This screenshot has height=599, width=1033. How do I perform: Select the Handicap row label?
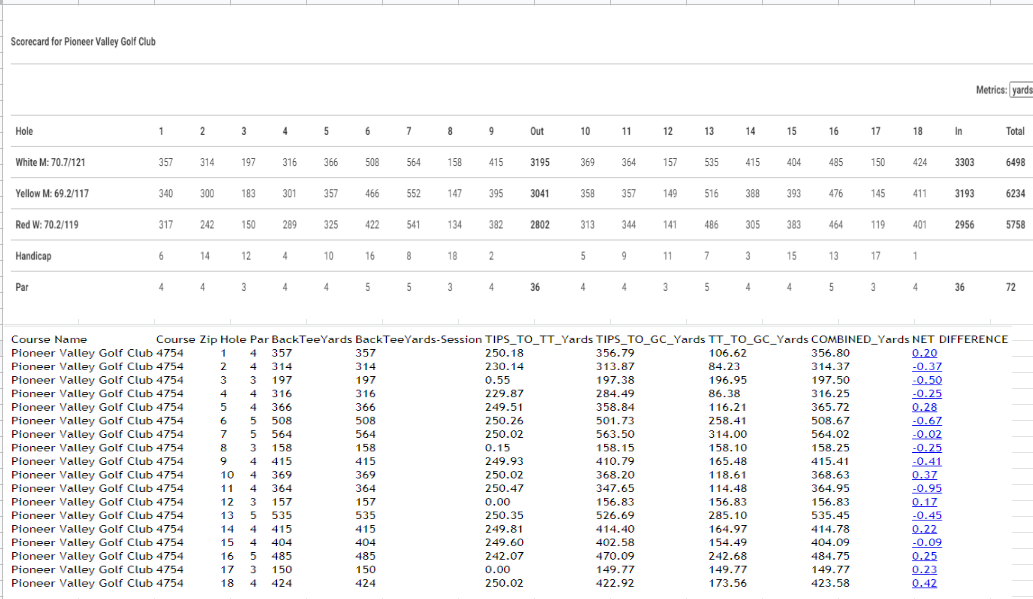33,256
